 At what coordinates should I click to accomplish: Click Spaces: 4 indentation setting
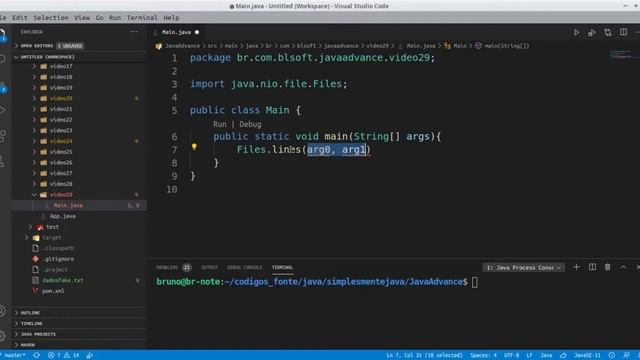[484, 355]
